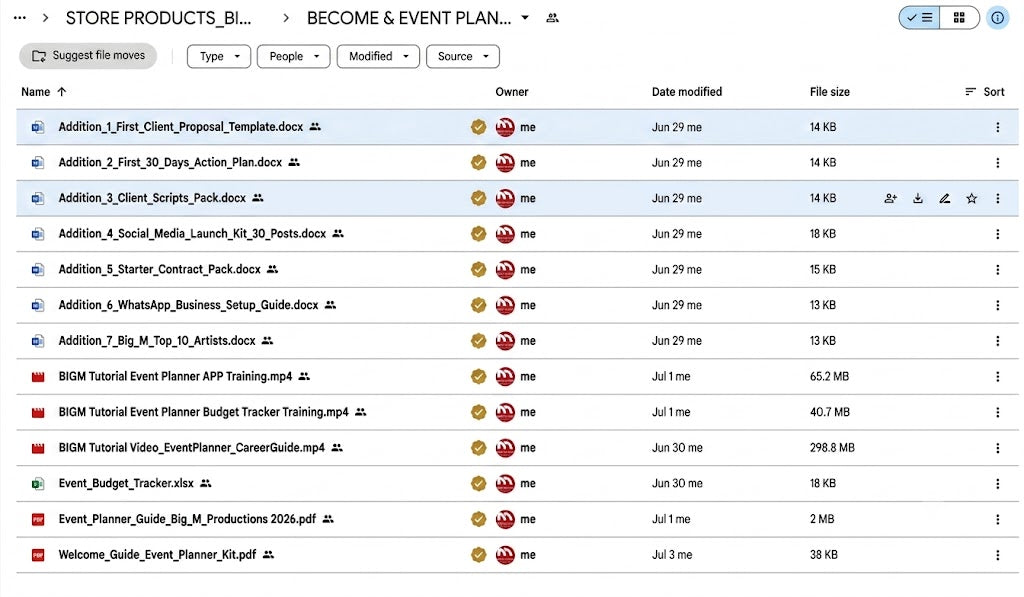Click the Owner column header
Viewport: 1024px width, 597px height.
(x=511, y=92)
